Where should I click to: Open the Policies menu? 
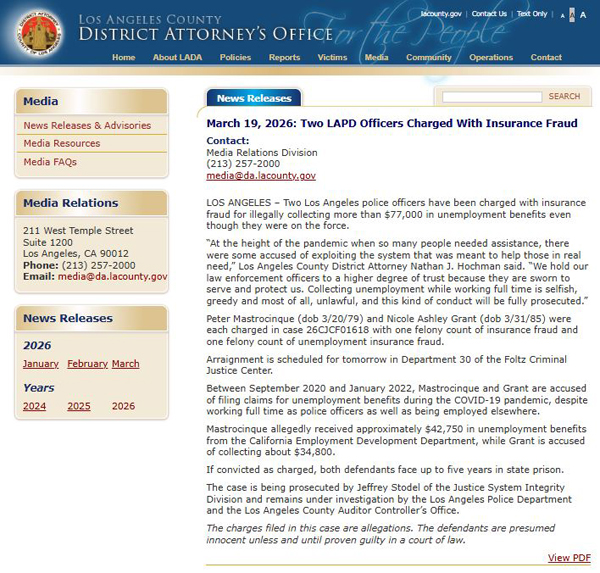coord(235,58)
